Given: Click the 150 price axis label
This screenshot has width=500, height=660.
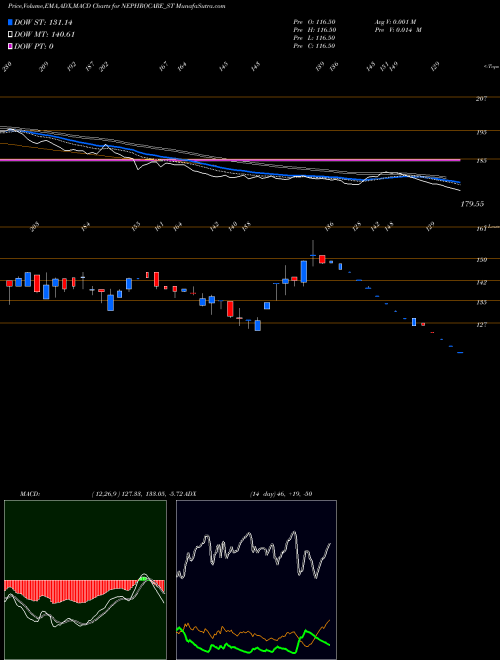Looking at the screenshot, I should click(x=481, y=260).
